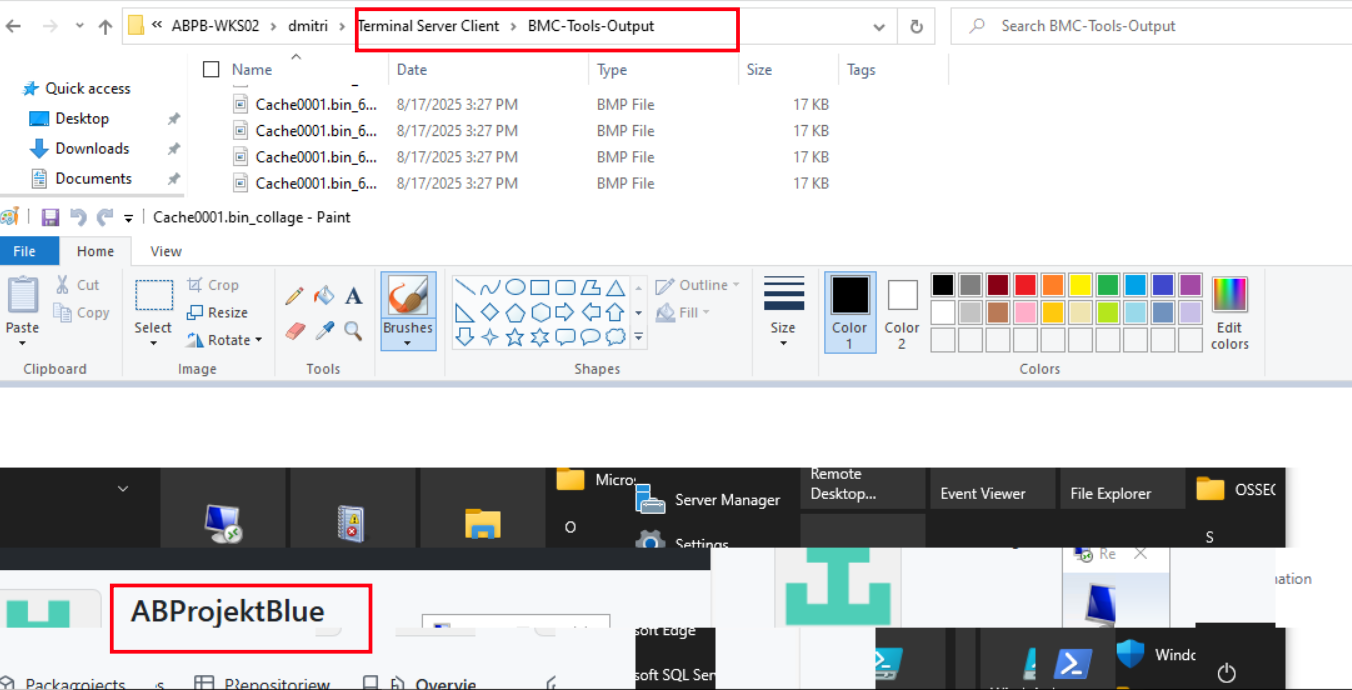
Task: Activate the Color picker eyedropper
Action: [x=324, y=330]
